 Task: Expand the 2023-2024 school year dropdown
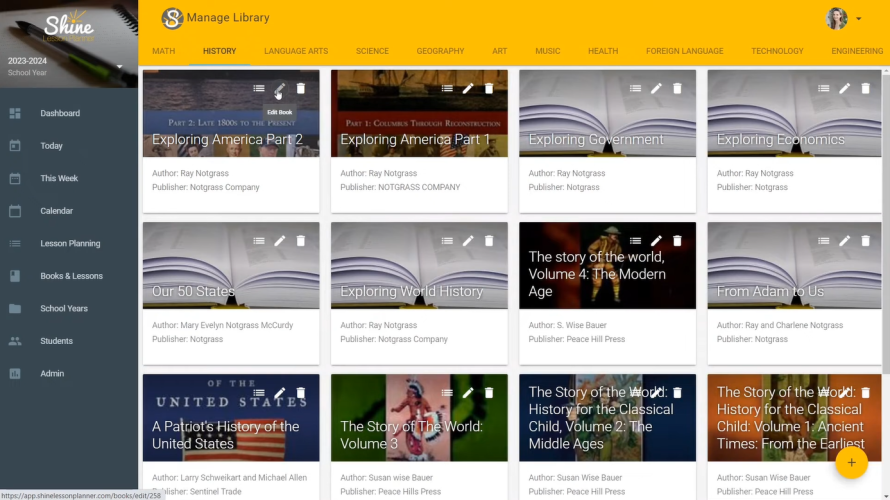[x=119, y=67]
